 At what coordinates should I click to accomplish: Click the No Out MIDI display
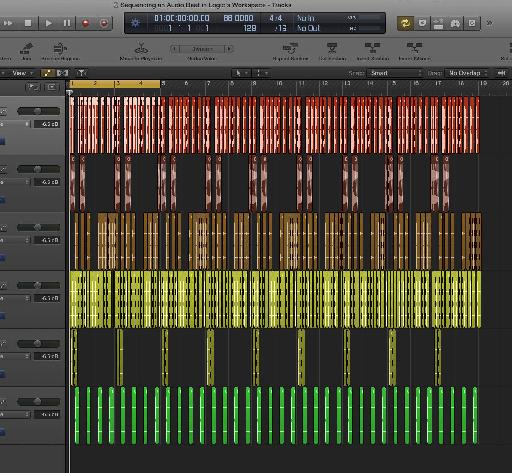click(x=308, y=28)
